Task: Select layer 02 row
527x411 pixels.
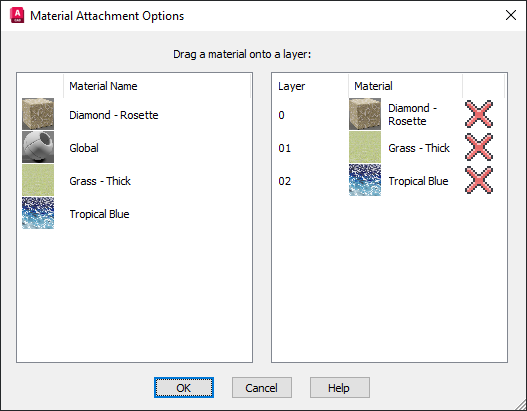Action: click(x=389, y=180)
